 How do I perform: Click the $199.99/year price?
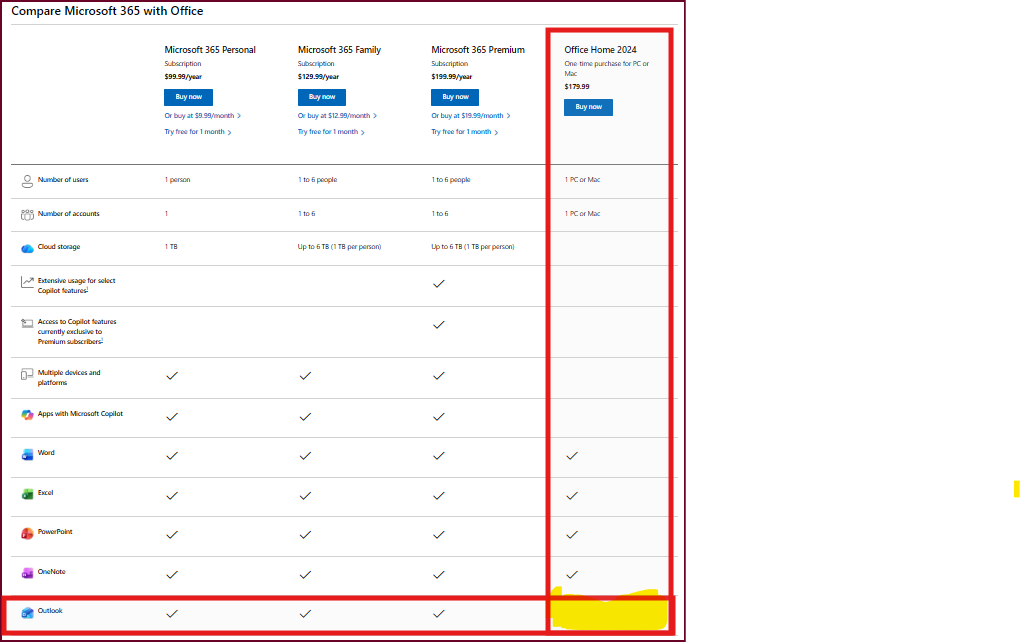pos(451,77)
